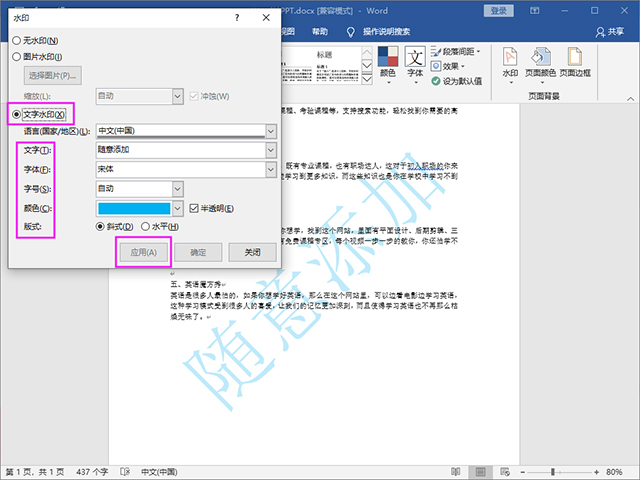
Task: Switch to Web Layout view icon
Action: 505,472
